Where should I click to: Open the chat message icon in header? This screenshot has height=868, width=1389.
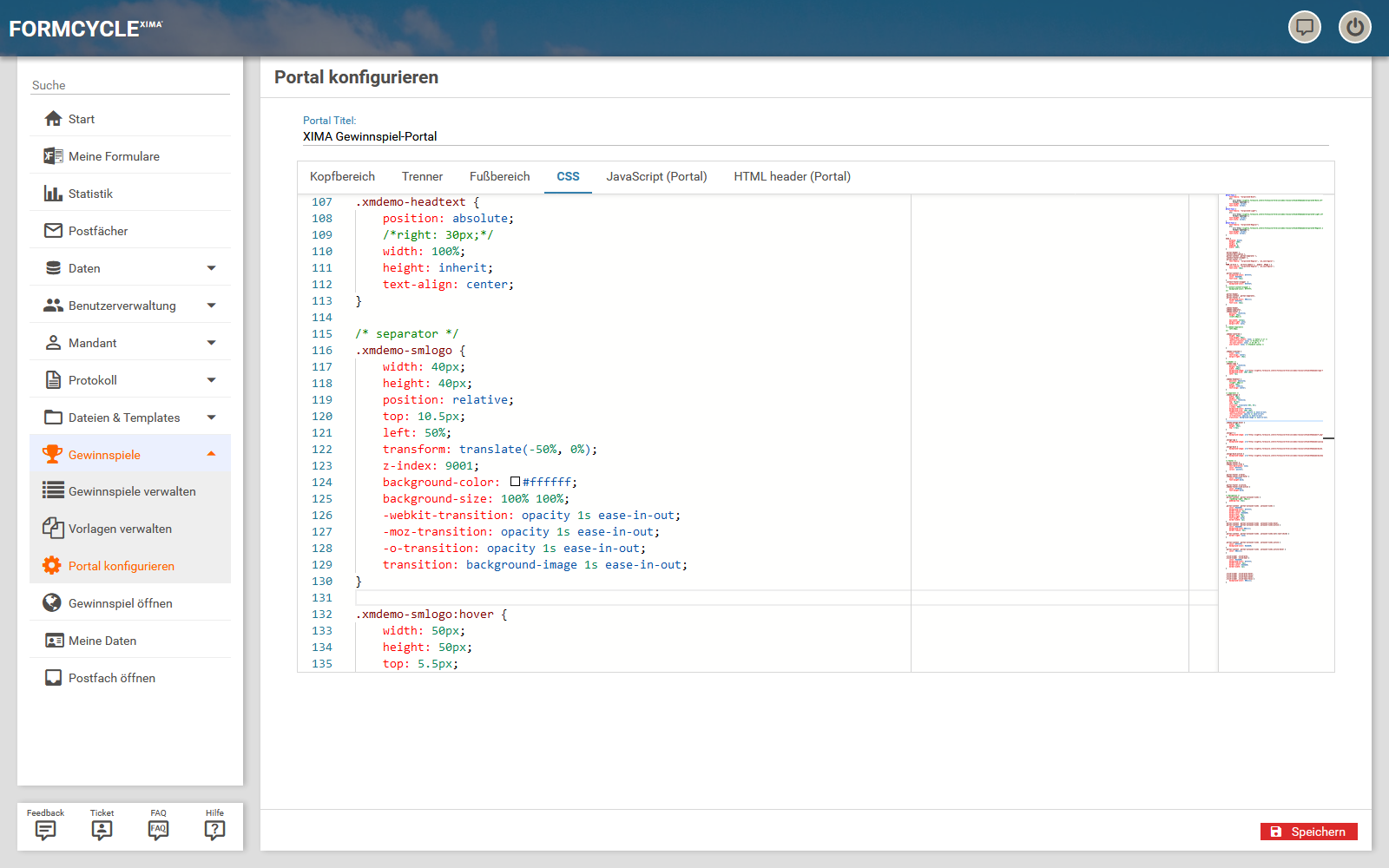click(x=1304, y=28)
